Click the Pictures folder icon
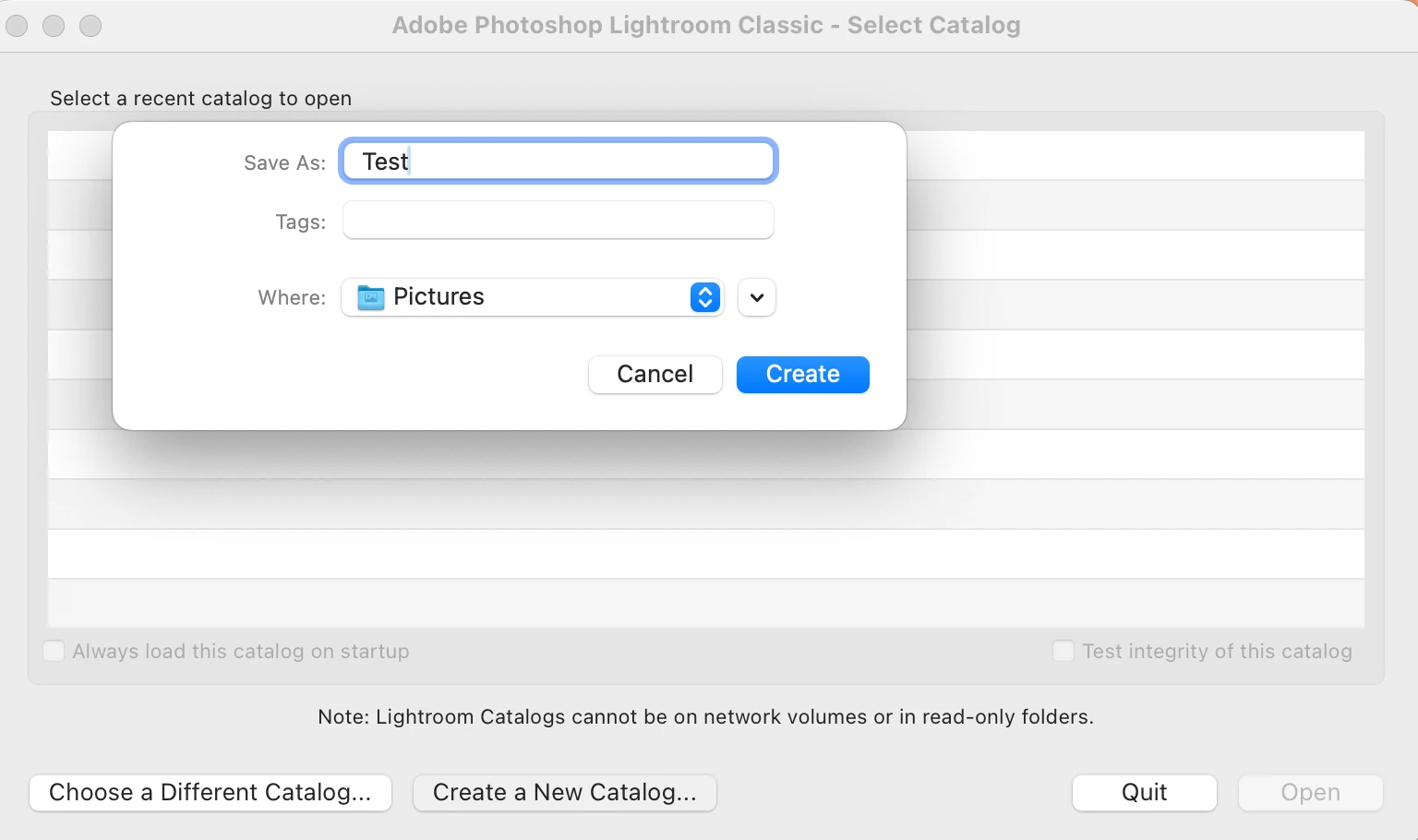The height and width of the screenshot is (840, 1418). pyautogui.click(x=370, y=297)
